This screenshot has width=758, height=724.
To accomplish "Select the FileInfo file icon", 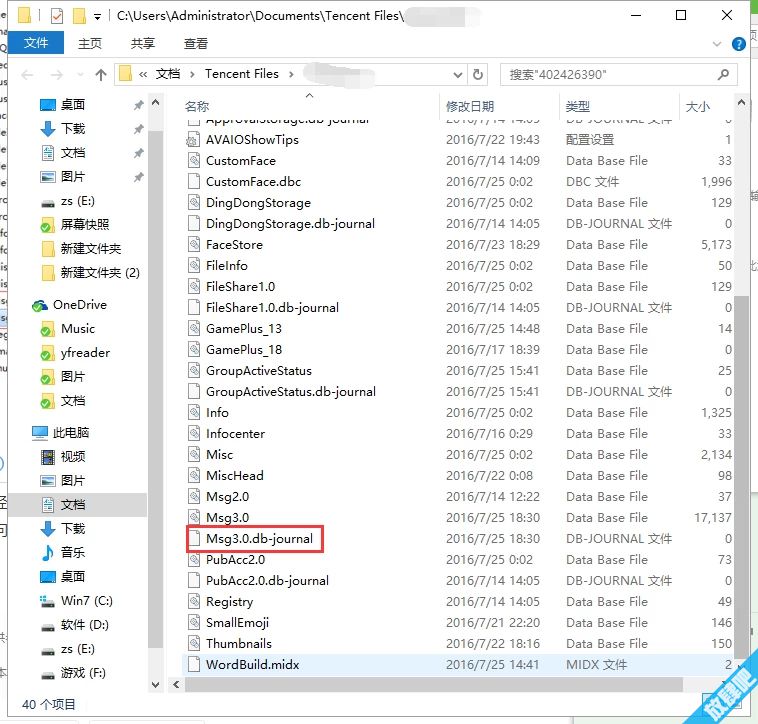I will [193, 266].
